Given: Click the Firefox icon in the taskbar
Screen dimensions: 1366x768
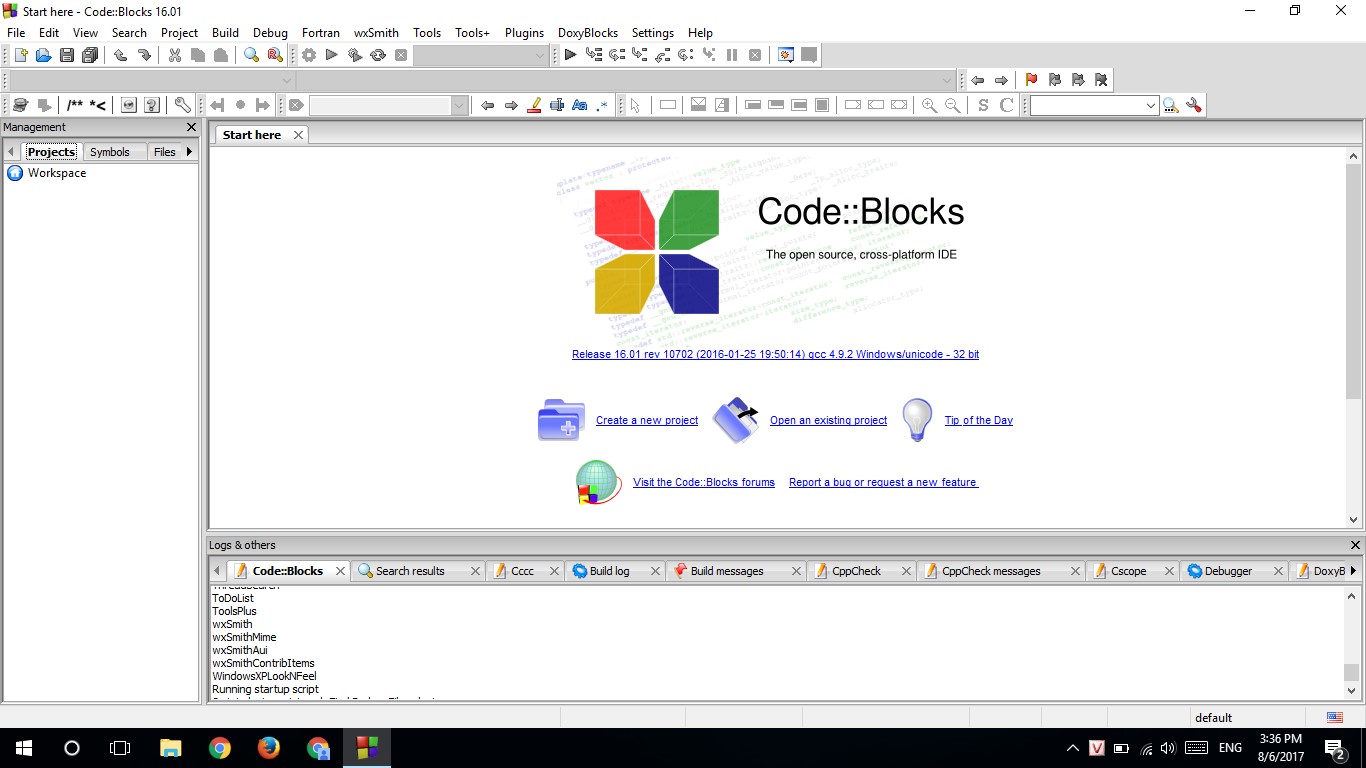Looking at the screenshot, I should (x=268, y=748).
